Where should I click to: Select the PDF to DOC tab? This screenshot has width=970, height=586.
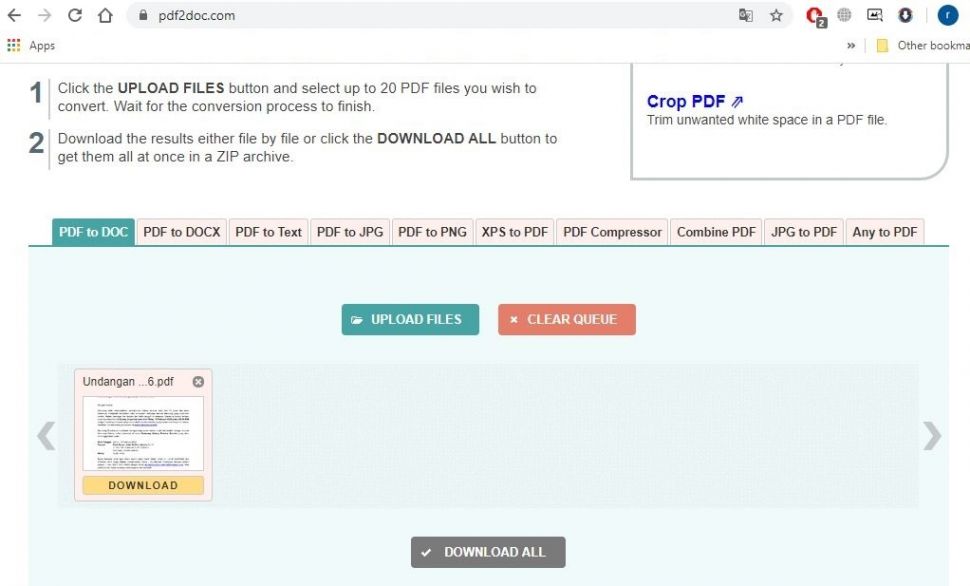click(x=93, y=232)
